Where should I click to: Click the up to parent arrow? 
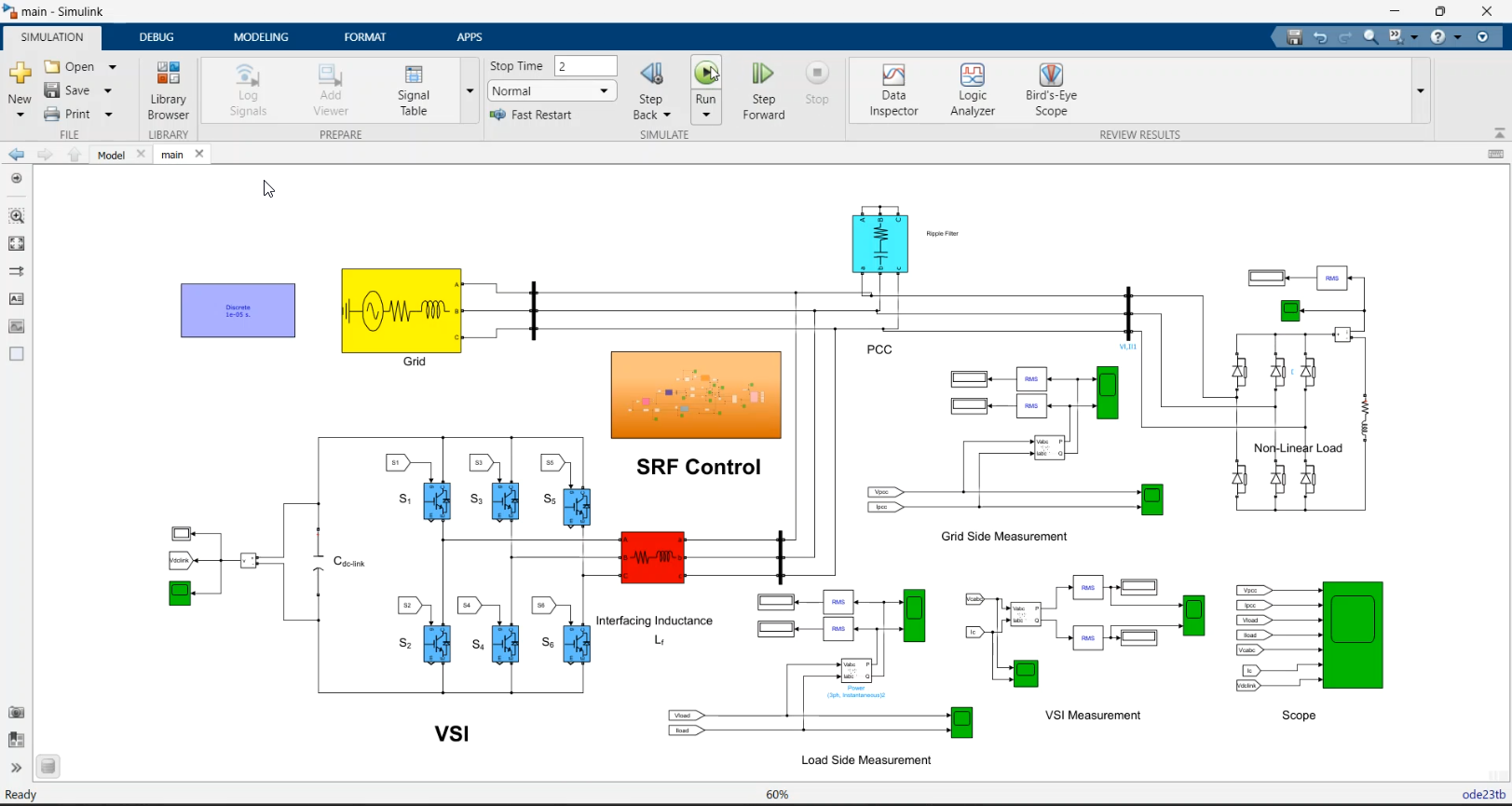tap(75, 155)
